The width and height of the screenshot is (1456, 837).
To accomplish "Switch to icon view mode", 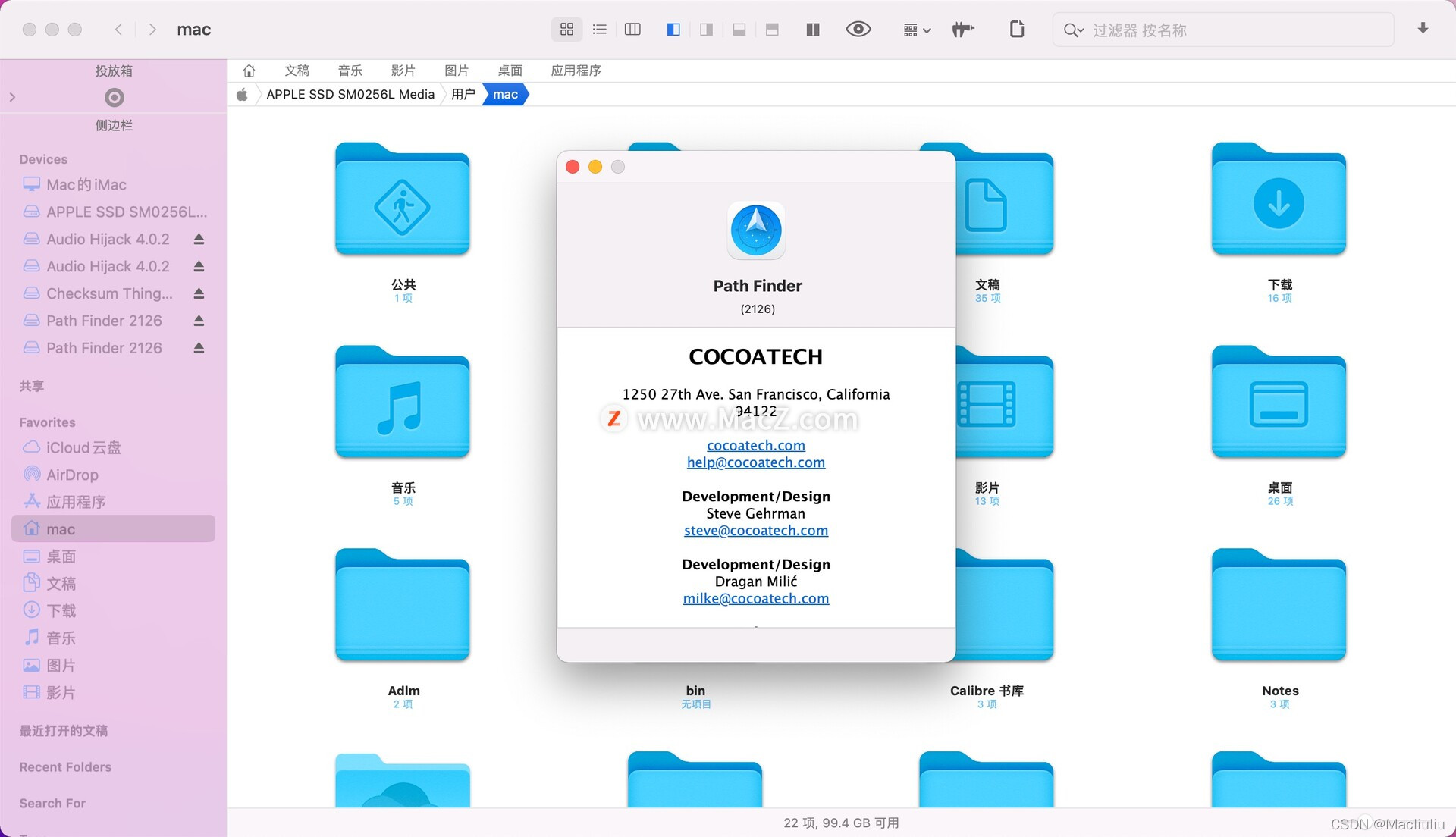I will (566, 30).
